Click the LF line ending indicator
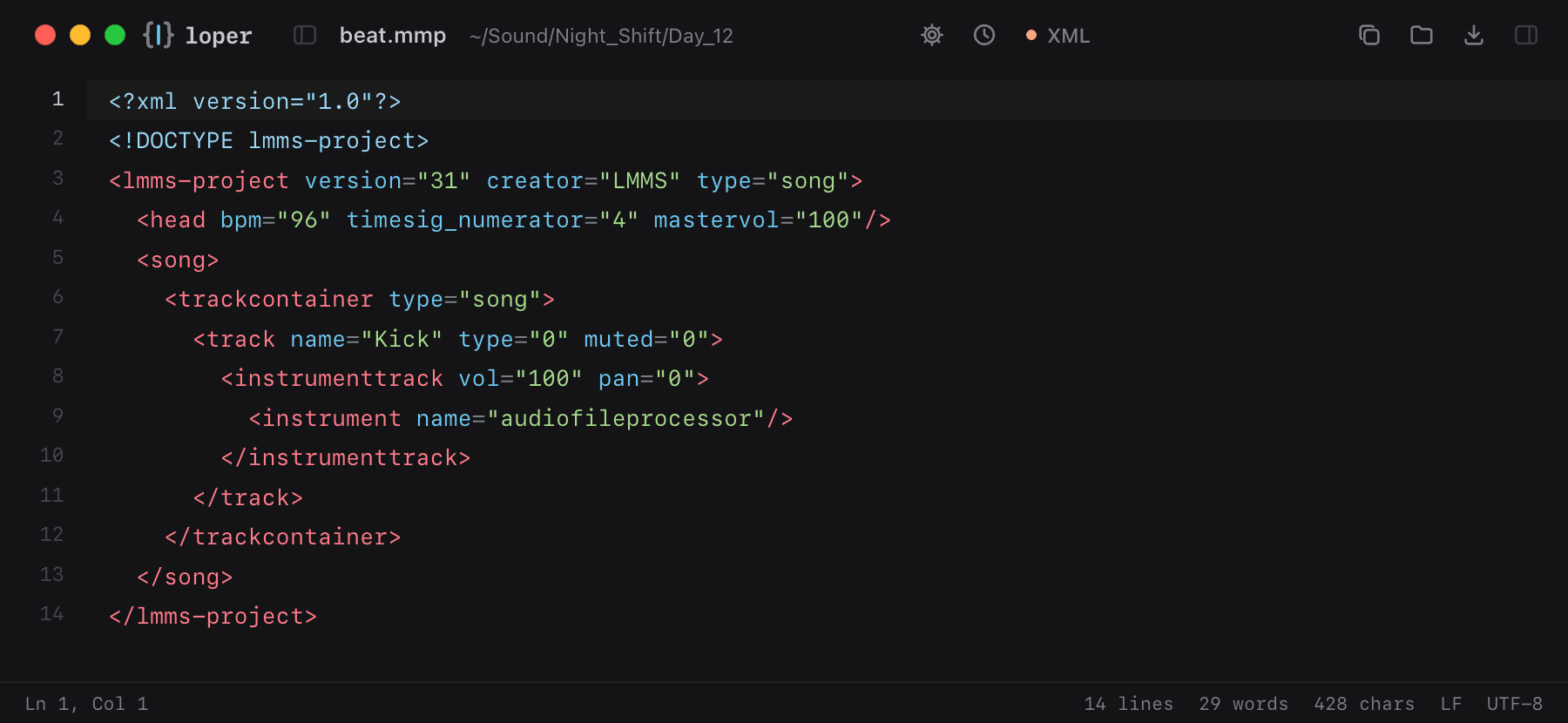1568x723 pixels. coord(1451,704)
